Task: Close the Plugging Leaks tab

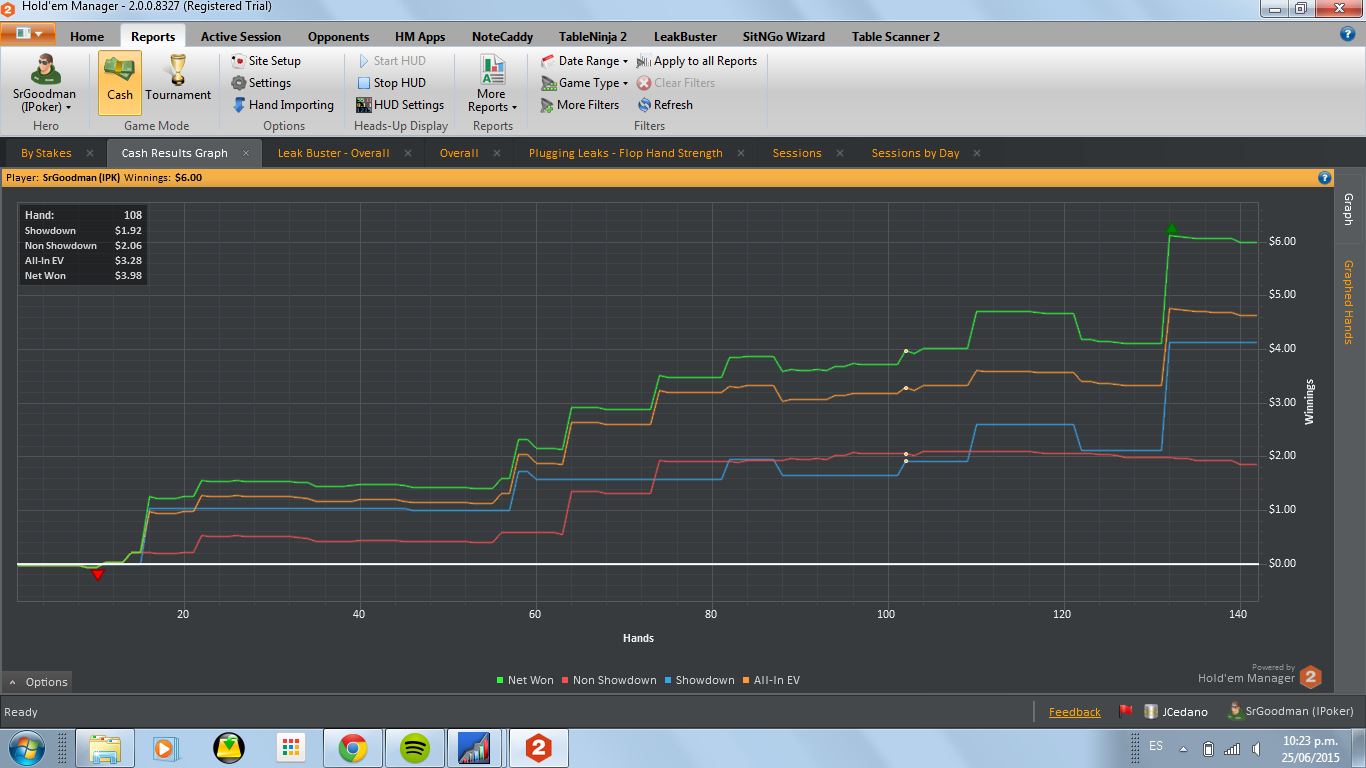Action: (x=741, y=153)
